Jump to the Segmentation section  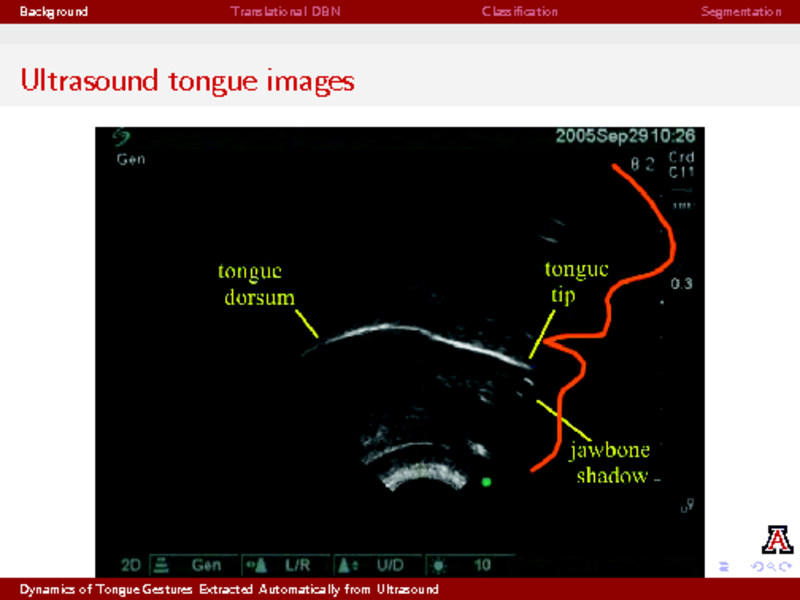tap(740, 12)
